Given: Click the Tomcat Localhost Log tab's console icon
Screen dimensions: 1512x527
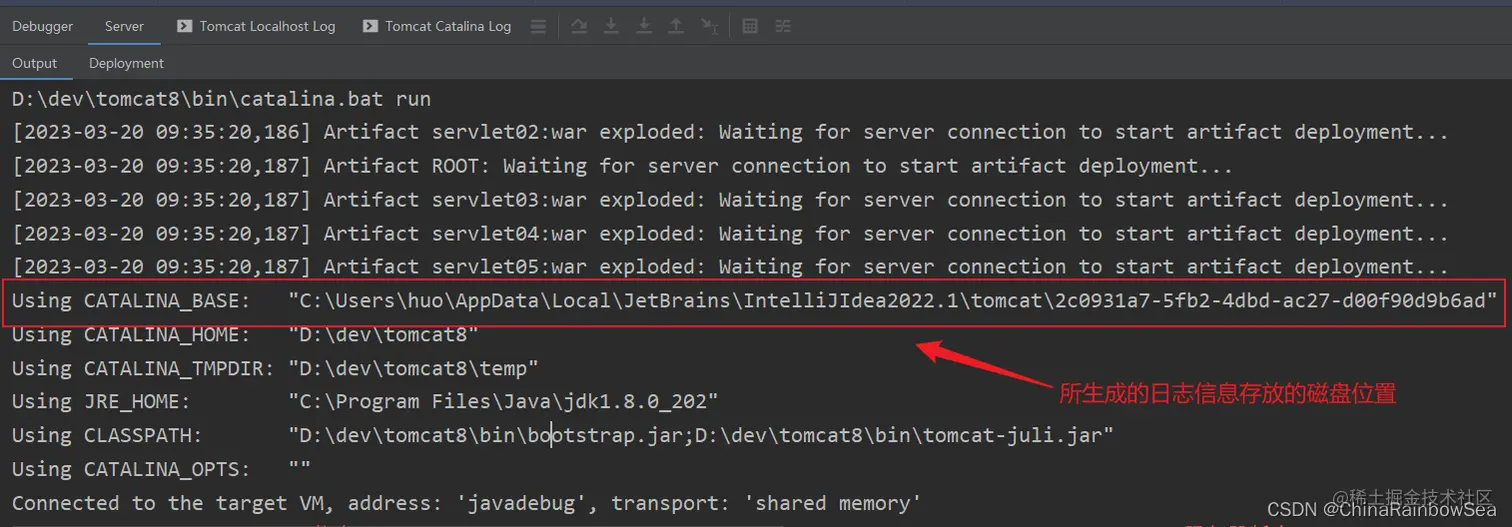Looking at the screenshot, I should pos(184,26).
